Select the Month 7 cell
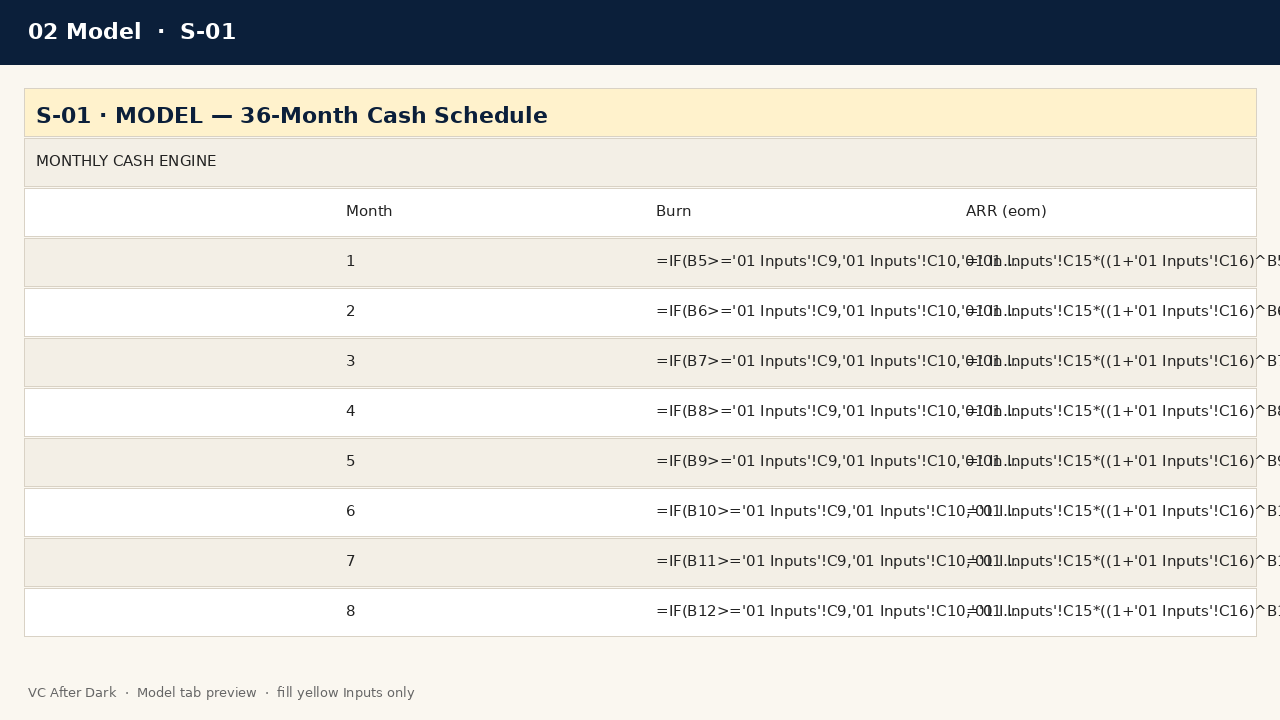 click(489, 562)
